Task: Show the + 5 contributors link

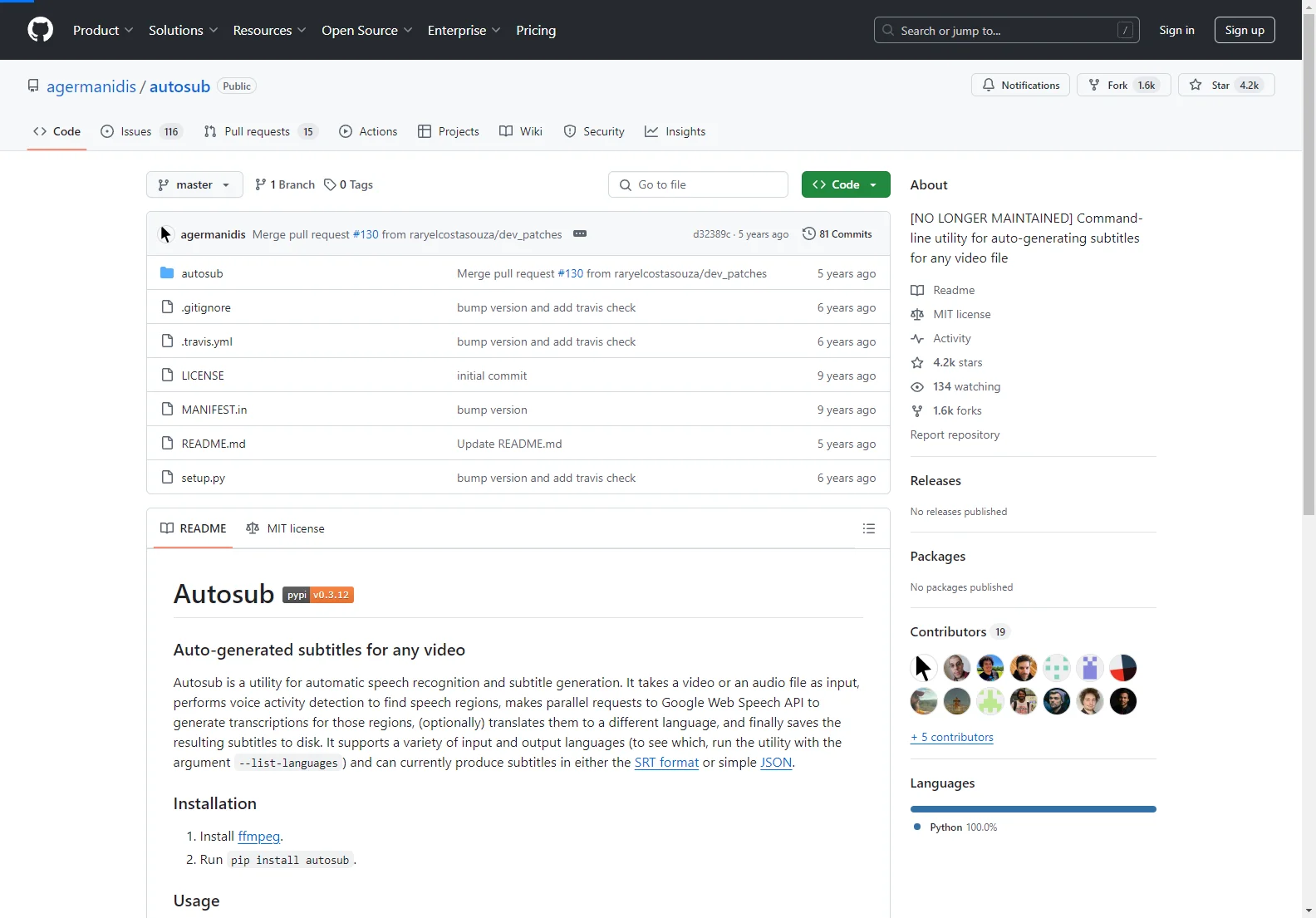Action: point(952,737)
